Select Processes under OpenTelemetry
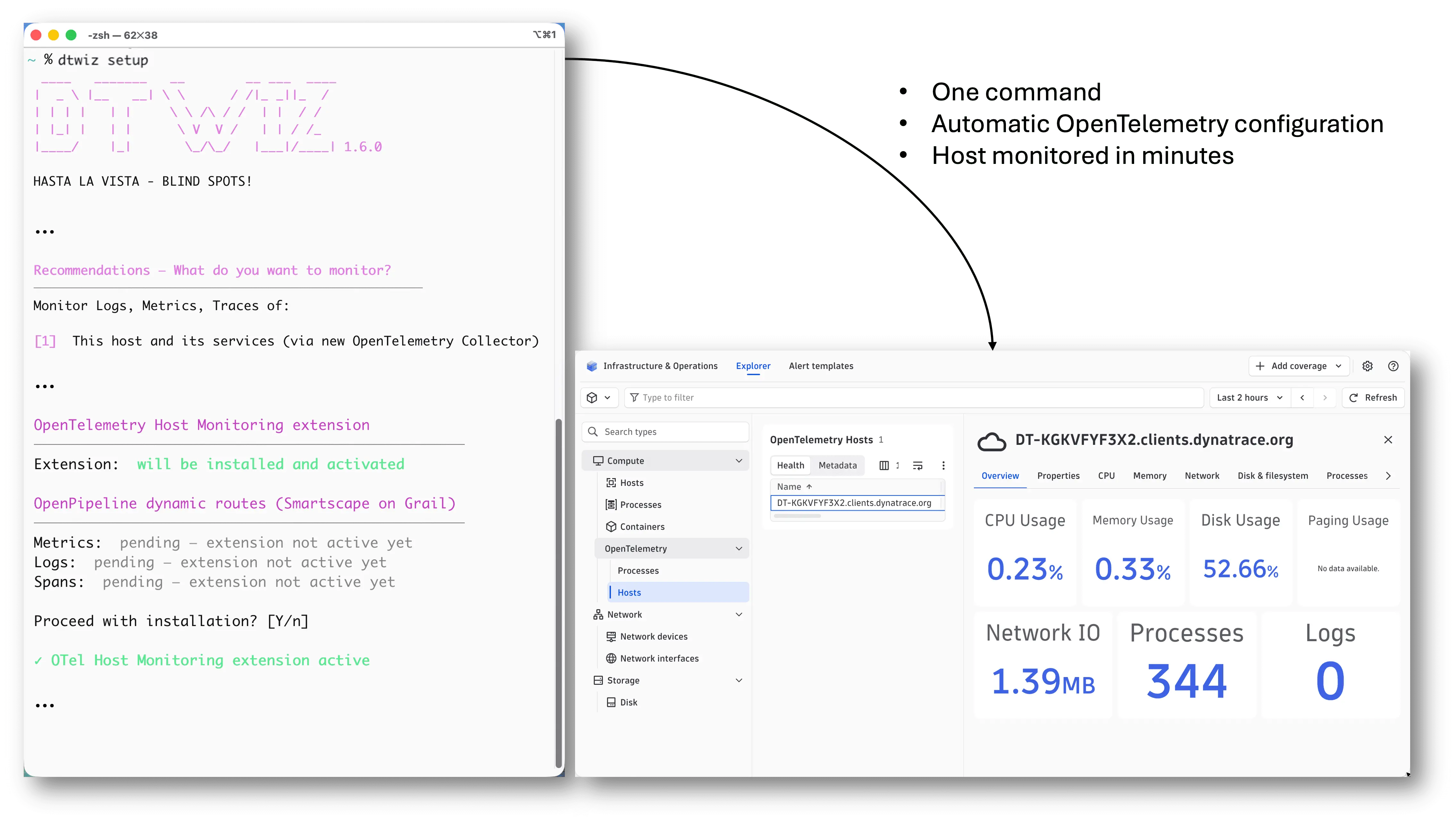Image resolution: width=1456 pixels, height=823 pixels. 638,571
